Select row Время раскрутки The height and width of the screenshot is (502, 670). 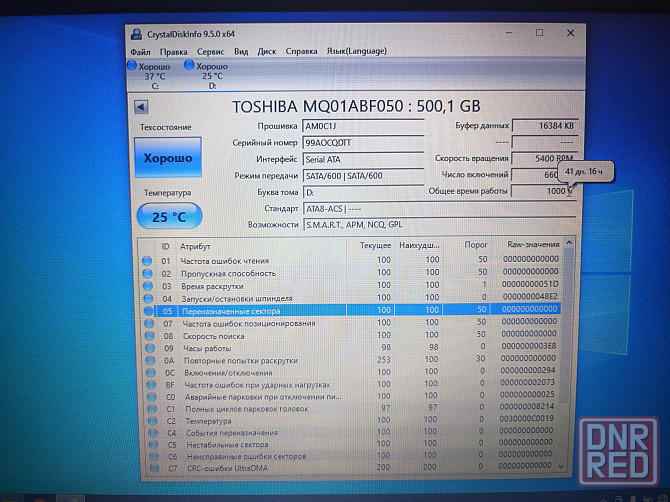[351, 285]
